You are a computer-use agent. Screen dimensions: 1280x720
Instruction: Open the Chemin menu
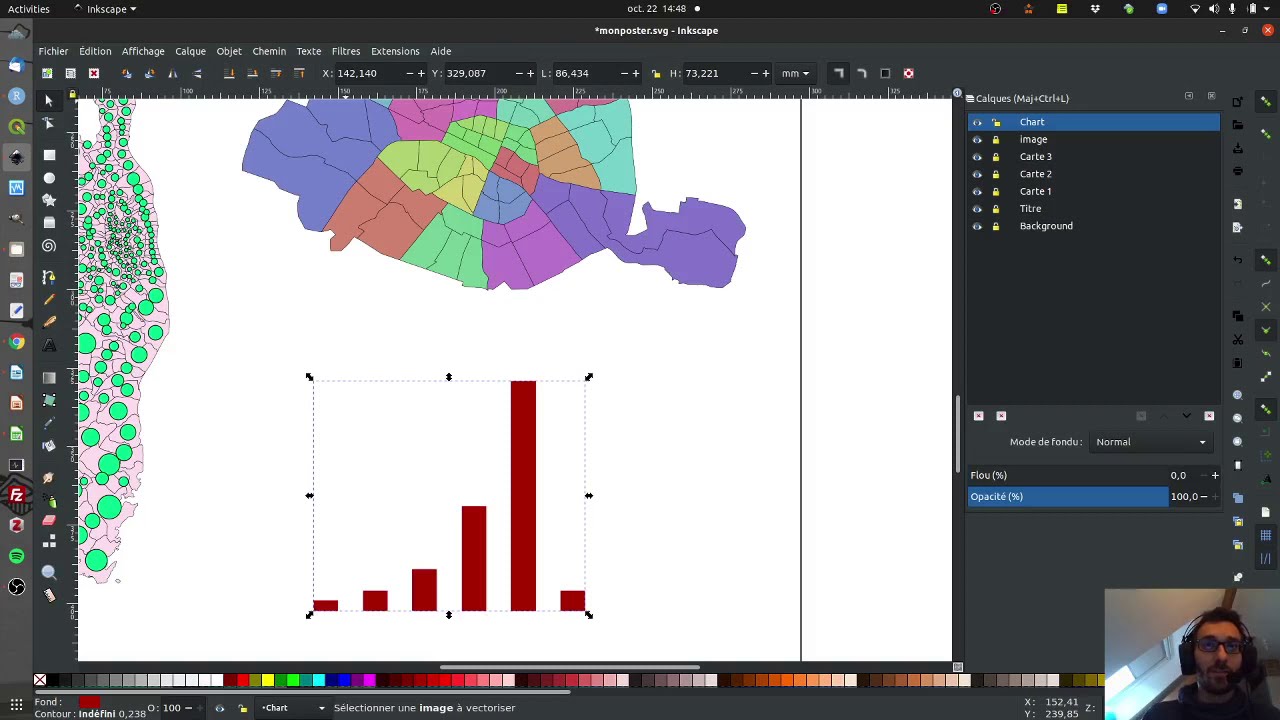tap(269, 51)
